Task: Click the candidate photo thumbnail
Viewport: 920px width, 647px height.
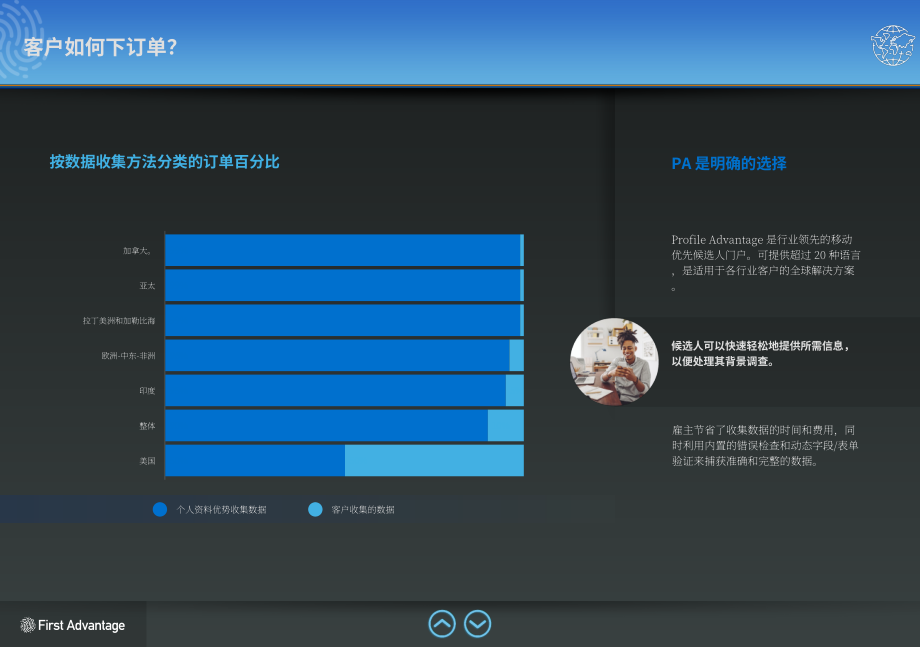Action: tap(614, 362)
